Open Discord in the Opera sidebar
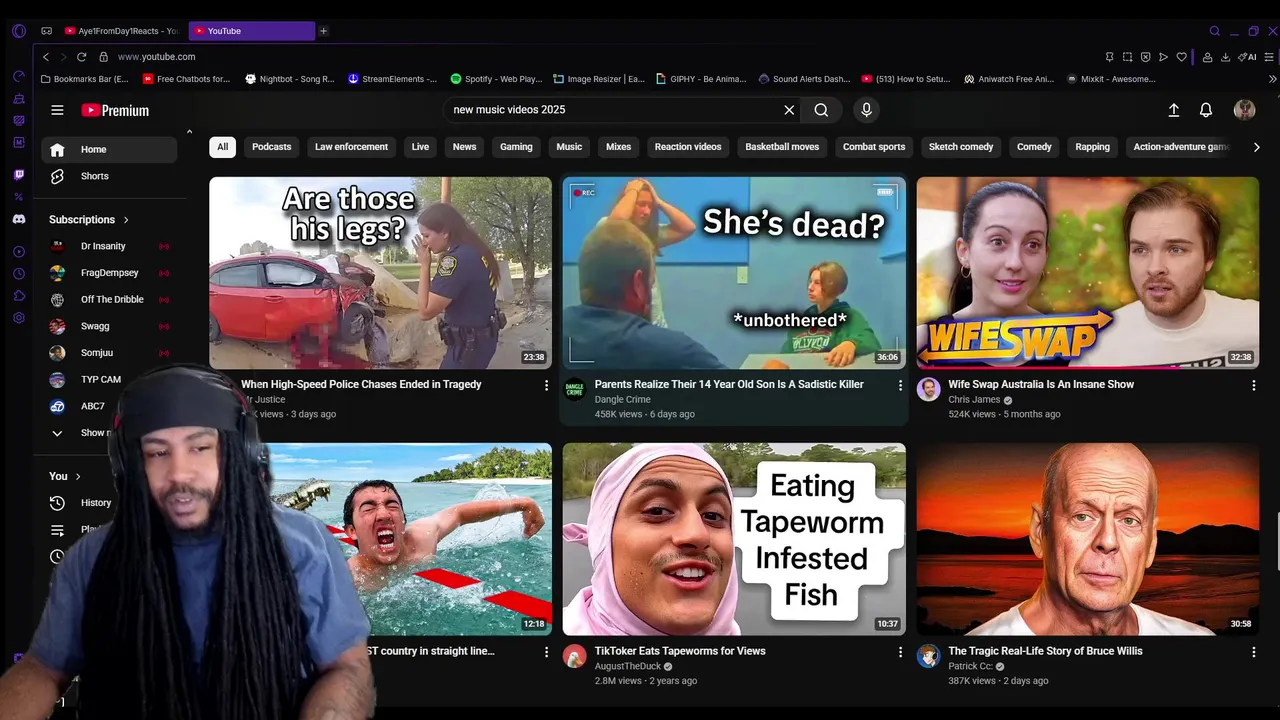Image resolution: width=1280 pixels, height=720 pixels. click(18, 218)
